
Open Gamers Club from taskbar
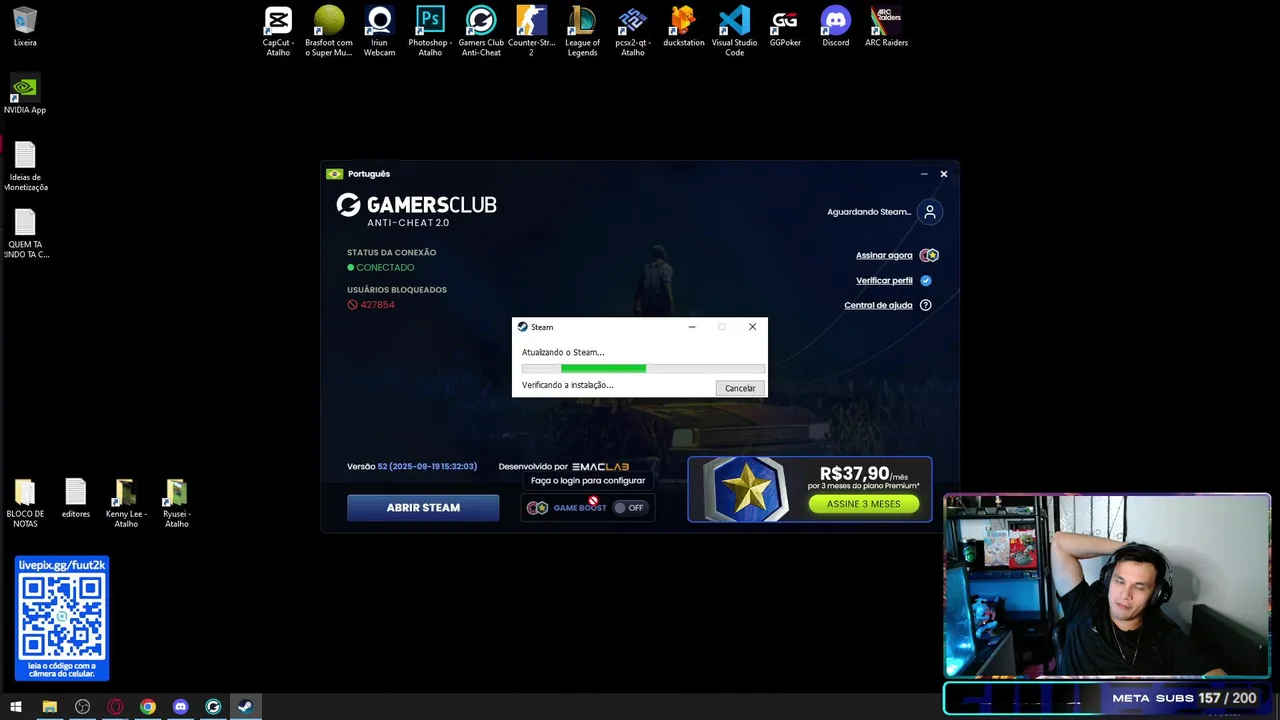[x=213, y=707]
